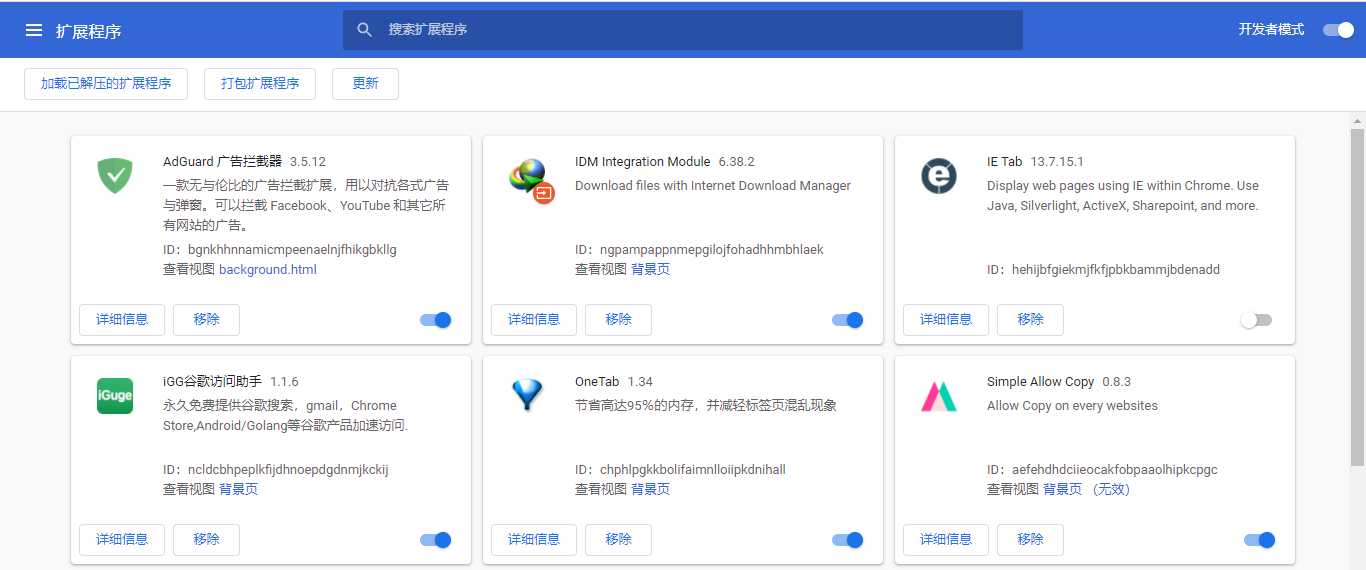The image size is (1366, 570).
Task: Open IDM 背景页 link
Action: 651,270
